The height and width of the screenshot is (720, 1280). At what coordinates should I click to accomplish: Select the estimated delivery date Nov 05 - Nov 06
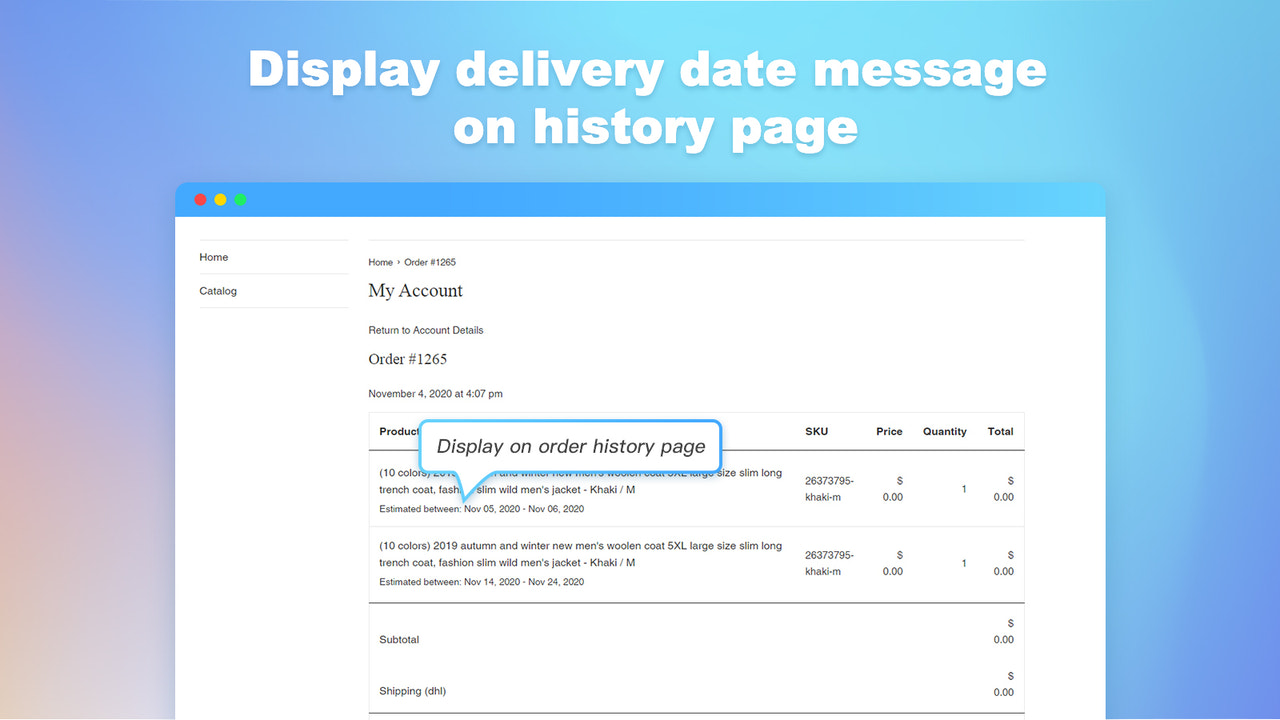481,509
